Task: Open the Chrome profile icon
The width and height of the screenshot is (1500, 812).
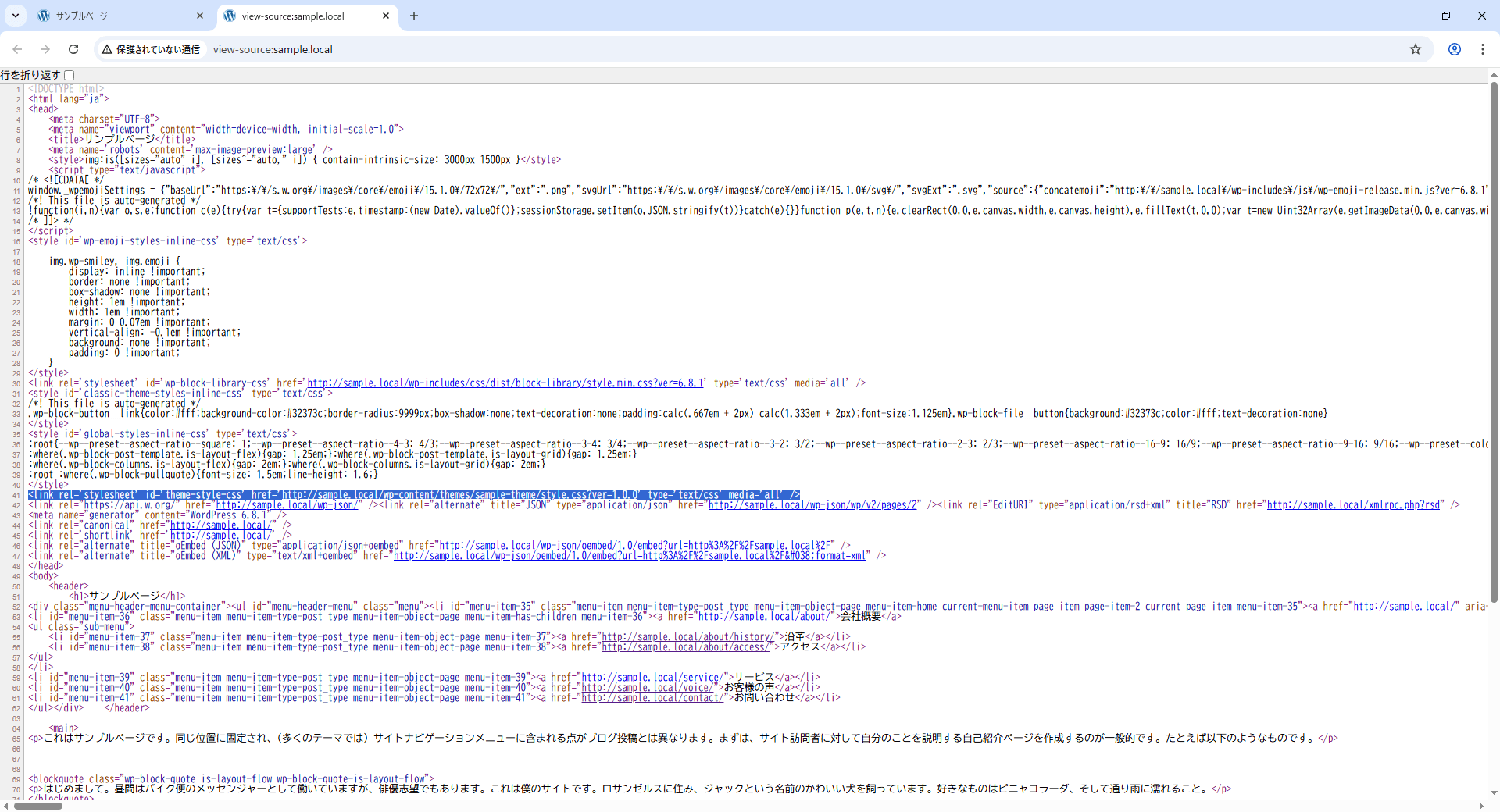Action: 1455,49
